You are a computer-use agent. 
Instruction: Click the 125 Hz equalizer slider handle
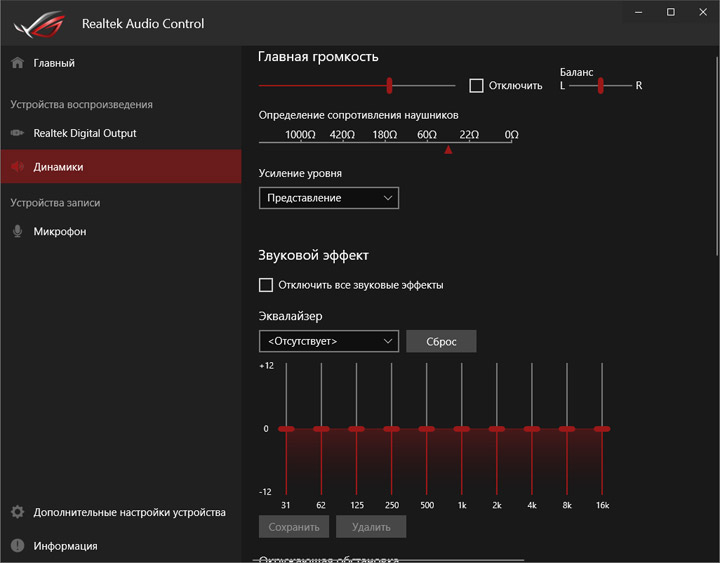(356, 429)
